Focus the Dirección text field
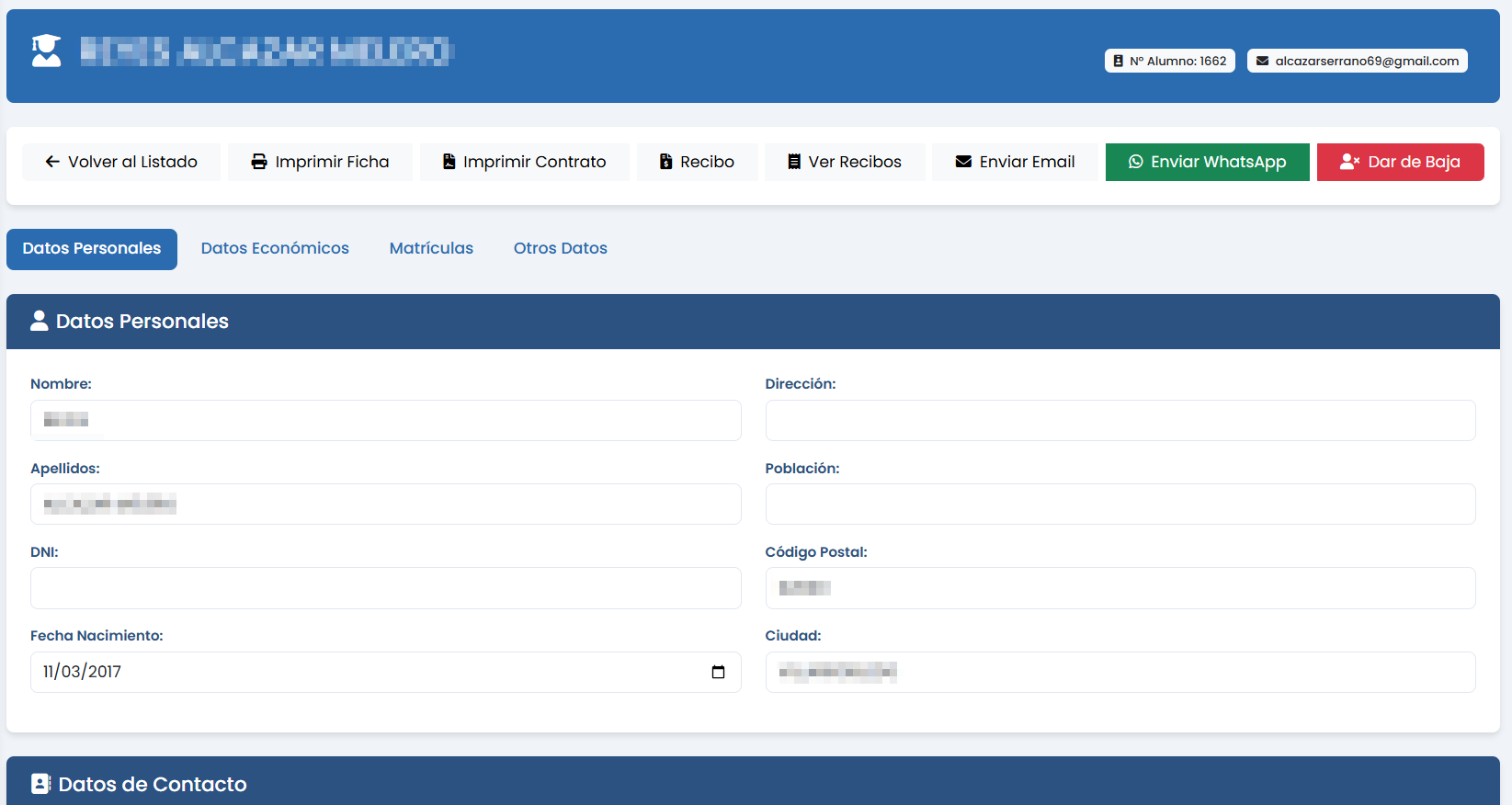The height and width of the screenshot is (805, 1512). pyautogui.click(x=1120, y=420)
